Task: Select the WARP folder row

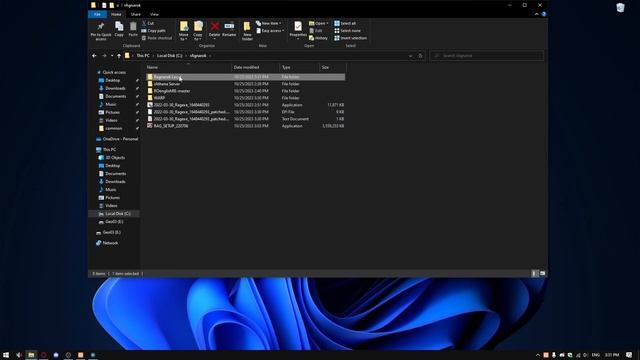Action: (x=246, y=98)
